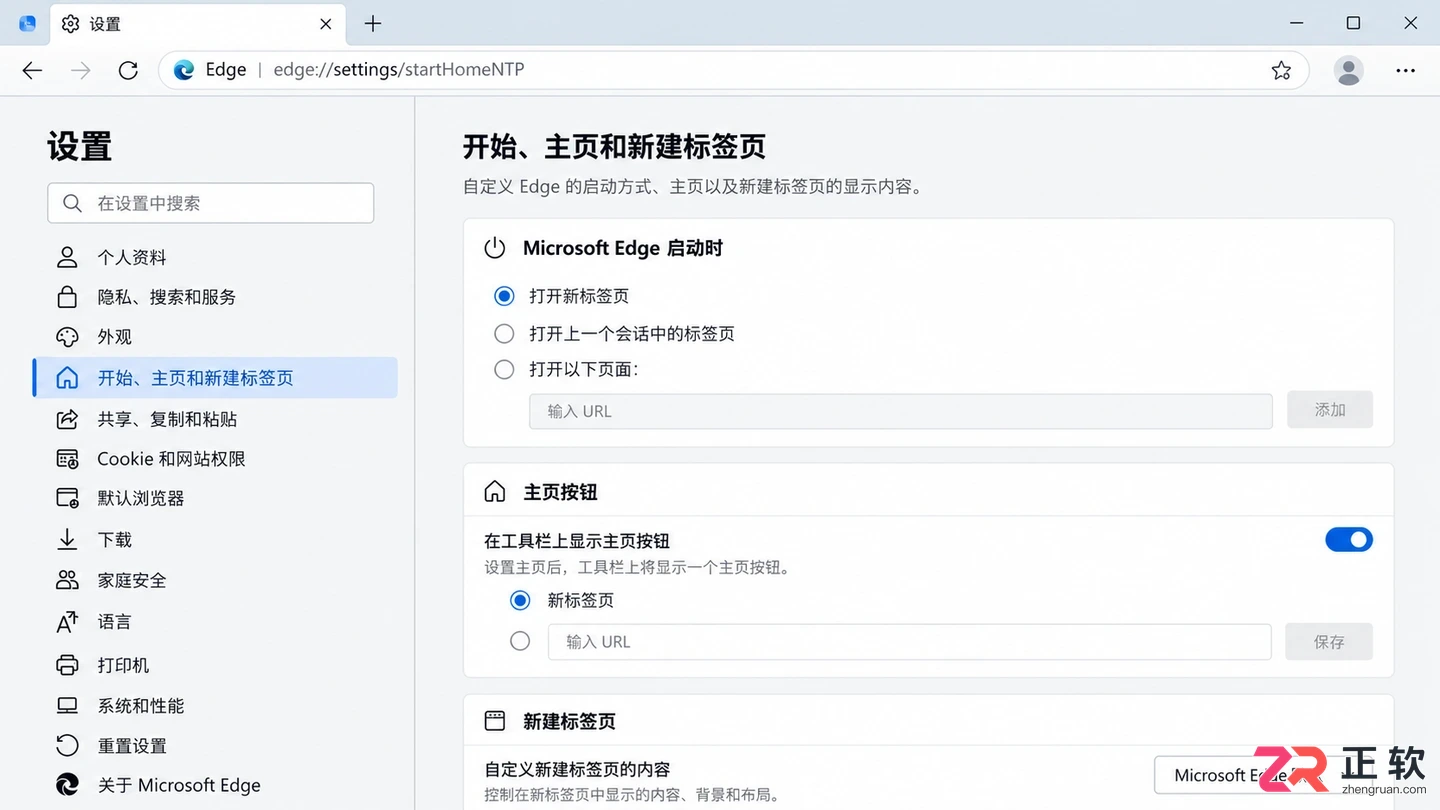
Task: Click the 添加 button
Action: pos(1330,410)
